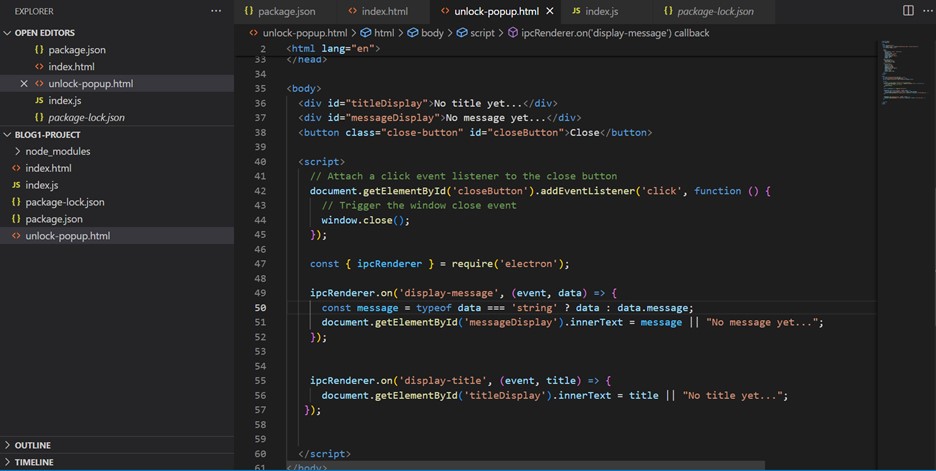Close unlock-popup.html in Open Editors list

tap(24, 84)
